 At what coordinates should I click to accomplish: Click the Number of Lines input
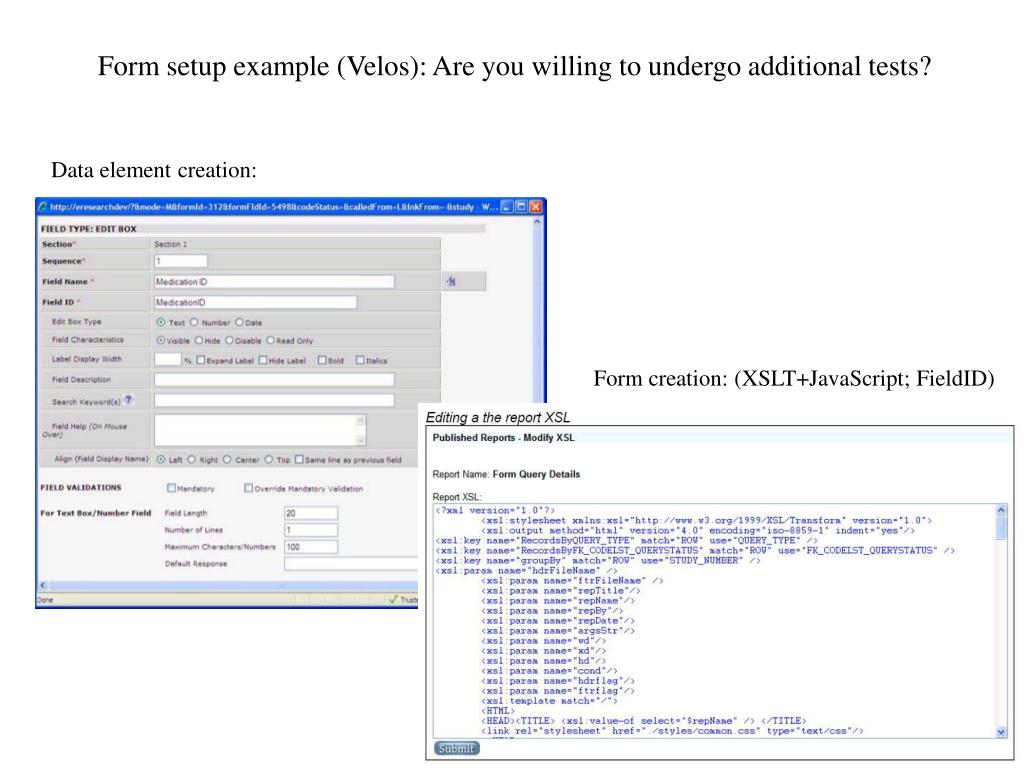click(x=311, y=530)
